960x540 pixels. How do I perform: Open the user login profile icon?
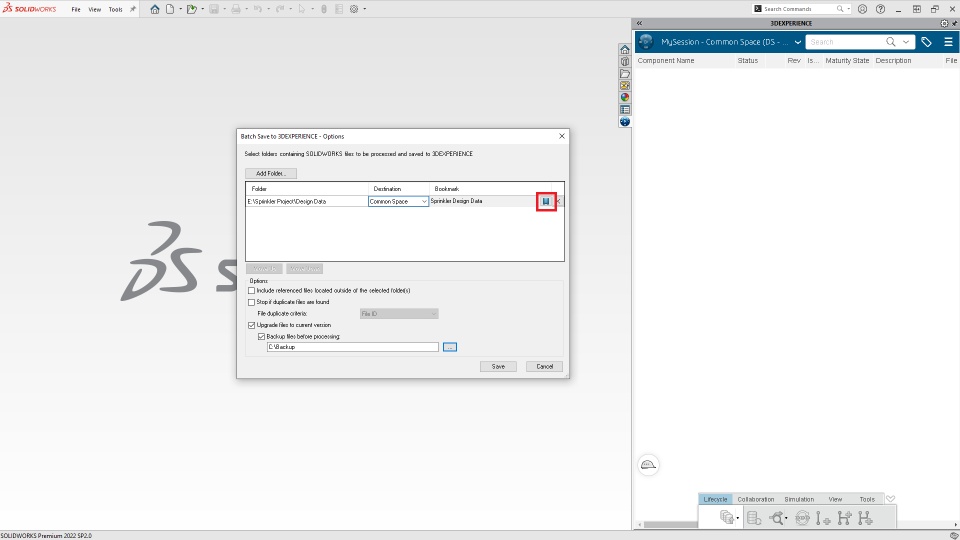point(862,9)
